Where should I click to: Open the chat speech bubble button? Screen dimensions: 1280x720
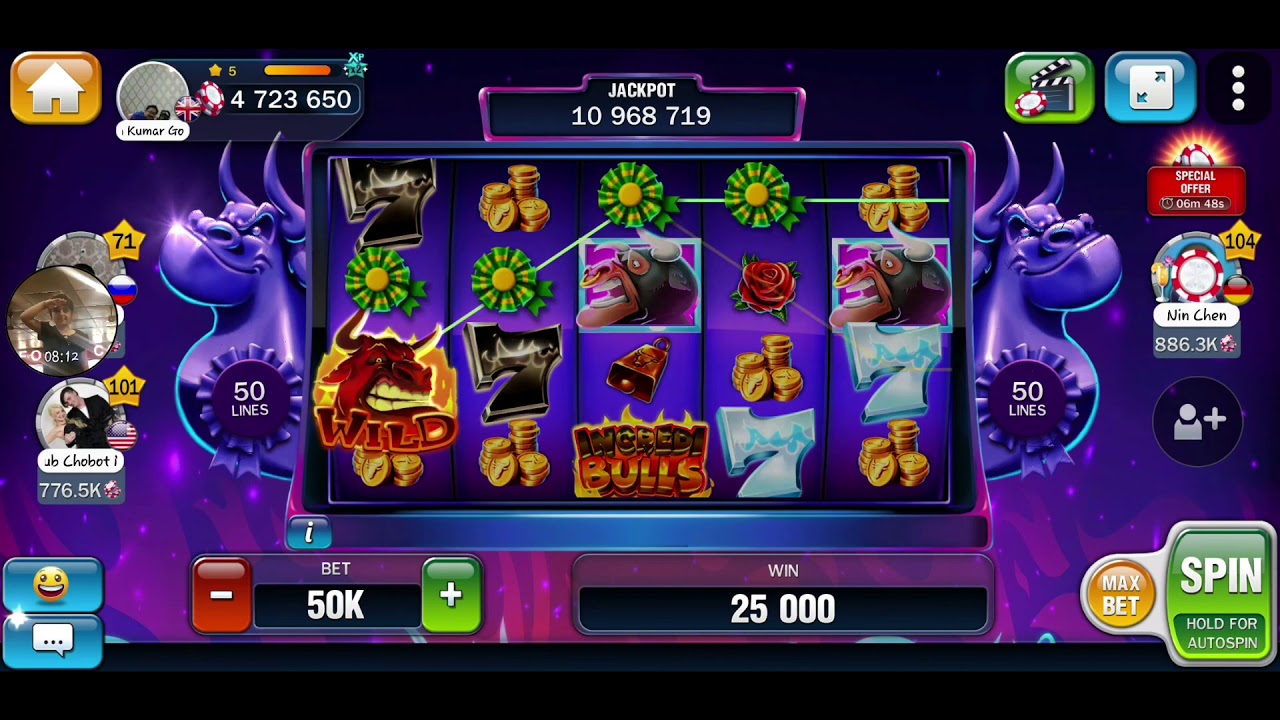click(x=52, y=639)
